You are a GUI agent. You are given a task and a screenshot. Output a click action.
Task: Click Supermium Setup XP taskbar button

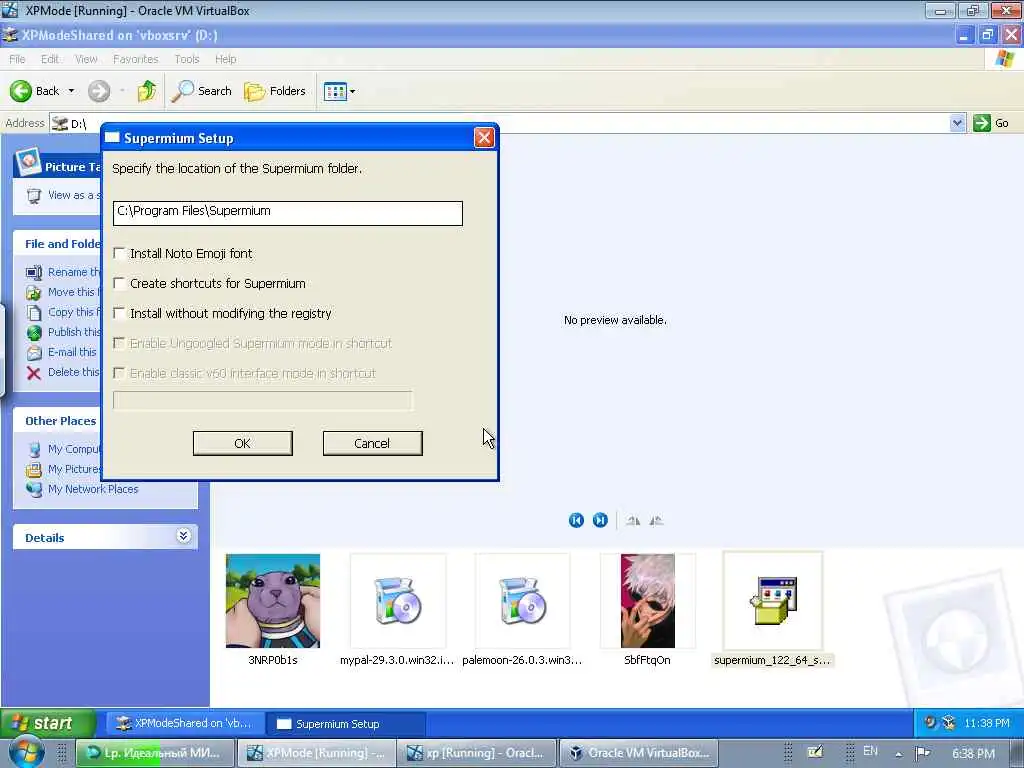point(346,724)
